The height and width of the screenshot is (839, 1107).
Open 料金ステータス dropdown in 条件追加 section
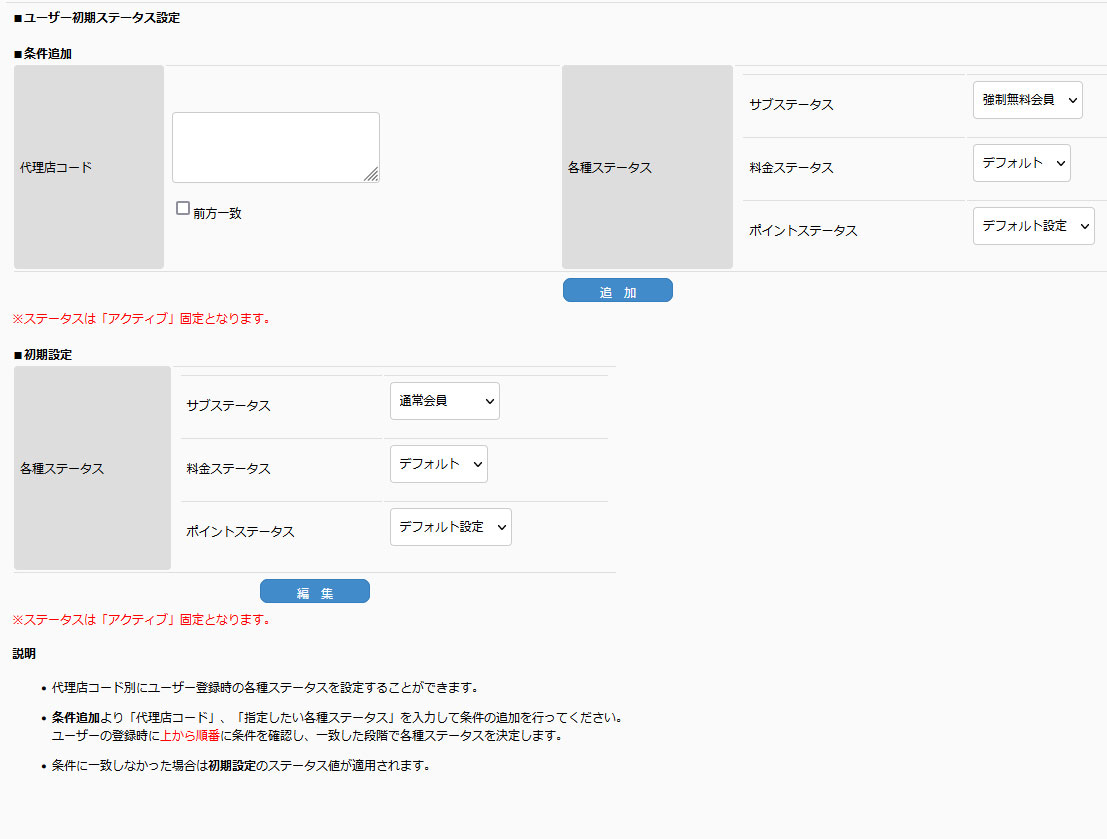coord(1021,163)
